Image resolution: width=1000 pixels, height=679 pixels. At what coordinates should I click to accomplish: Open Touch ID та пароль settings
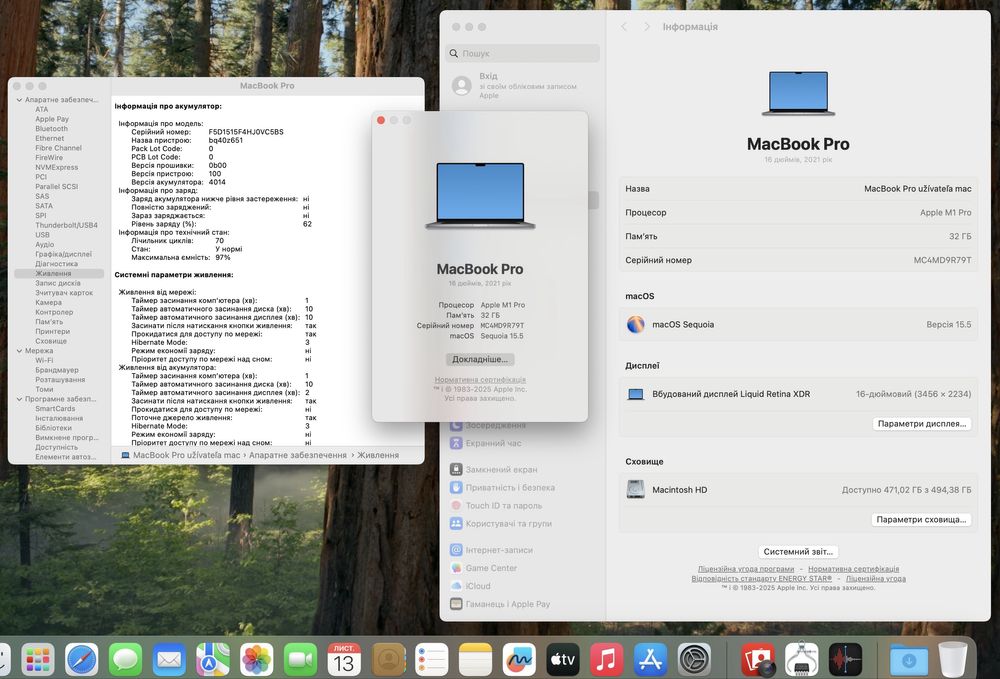[x=496, y=506]
